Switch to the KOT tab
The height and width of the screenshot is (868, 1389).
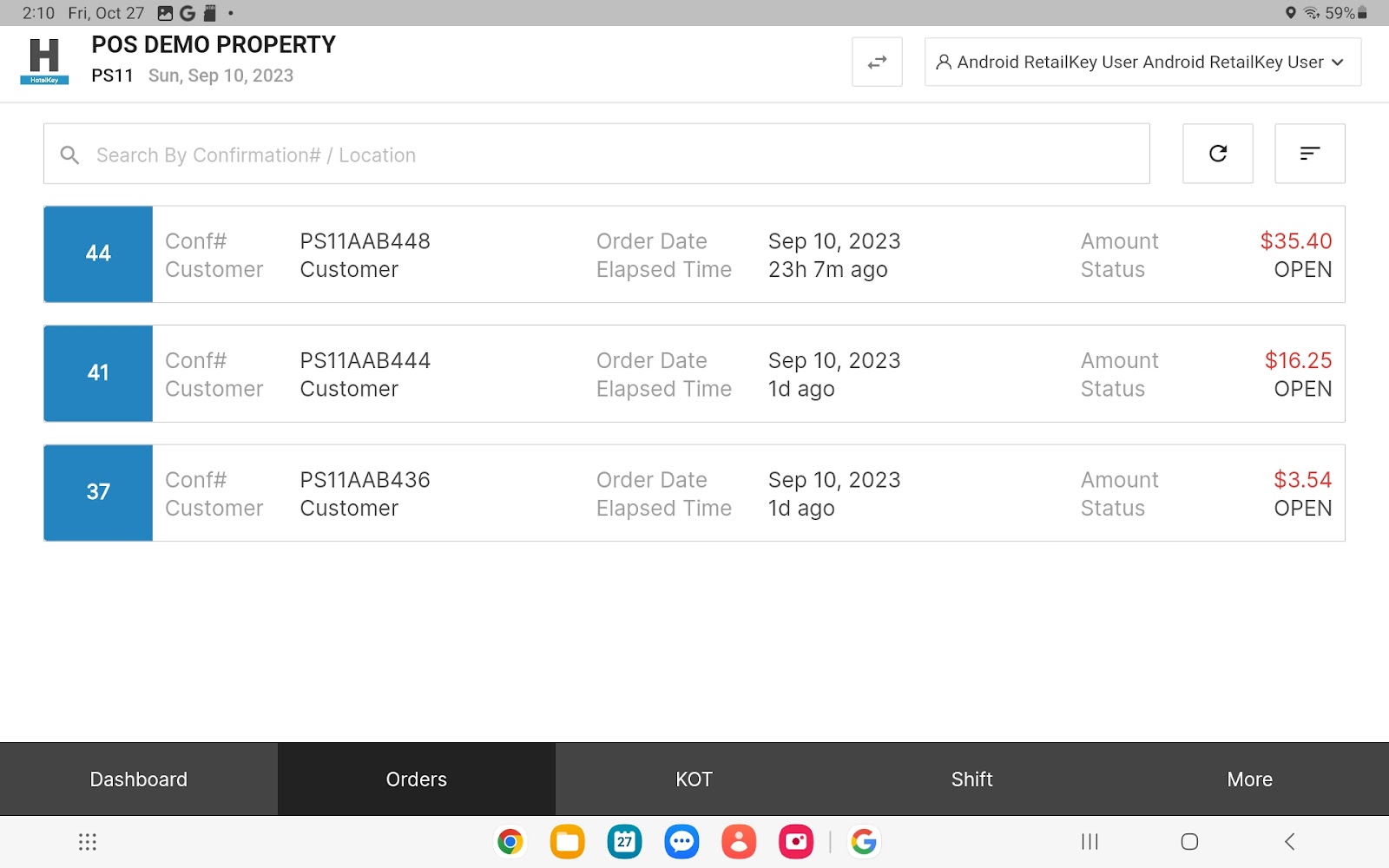tap(694, 779)
